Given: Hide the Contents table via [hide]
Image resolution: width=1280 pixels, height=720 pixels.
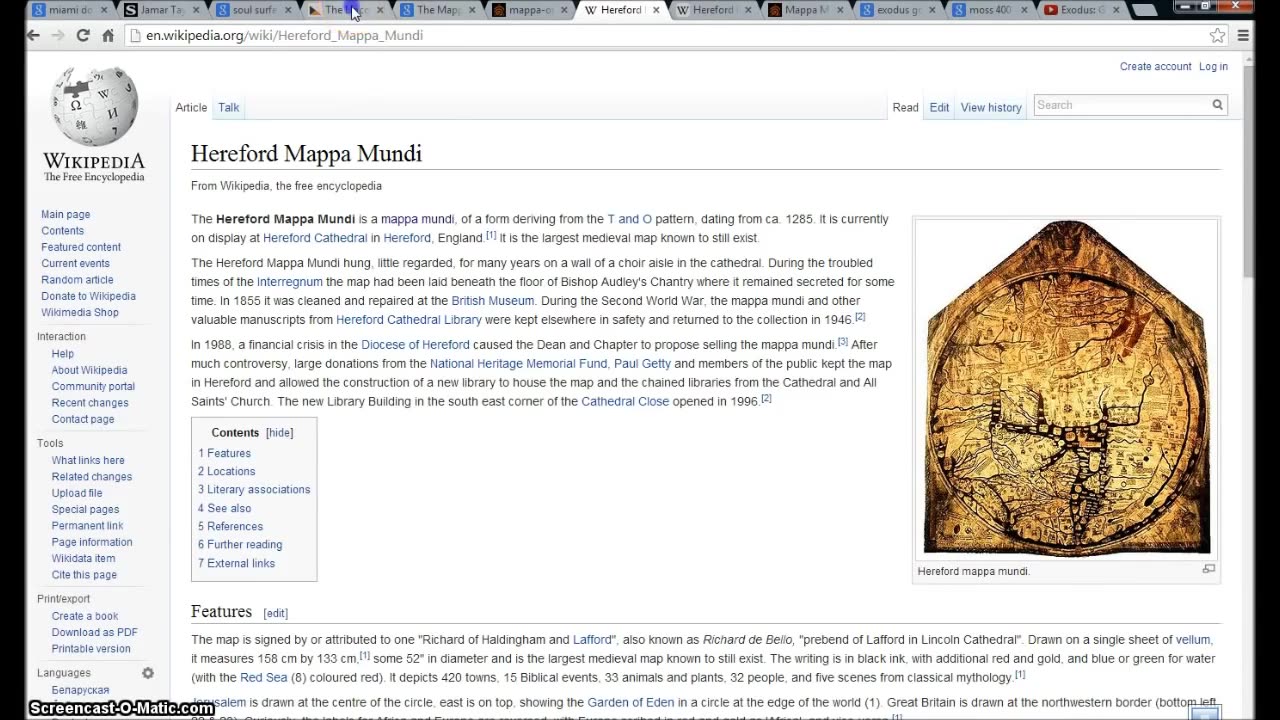Looking at the screenshot, I should [280, 433].
